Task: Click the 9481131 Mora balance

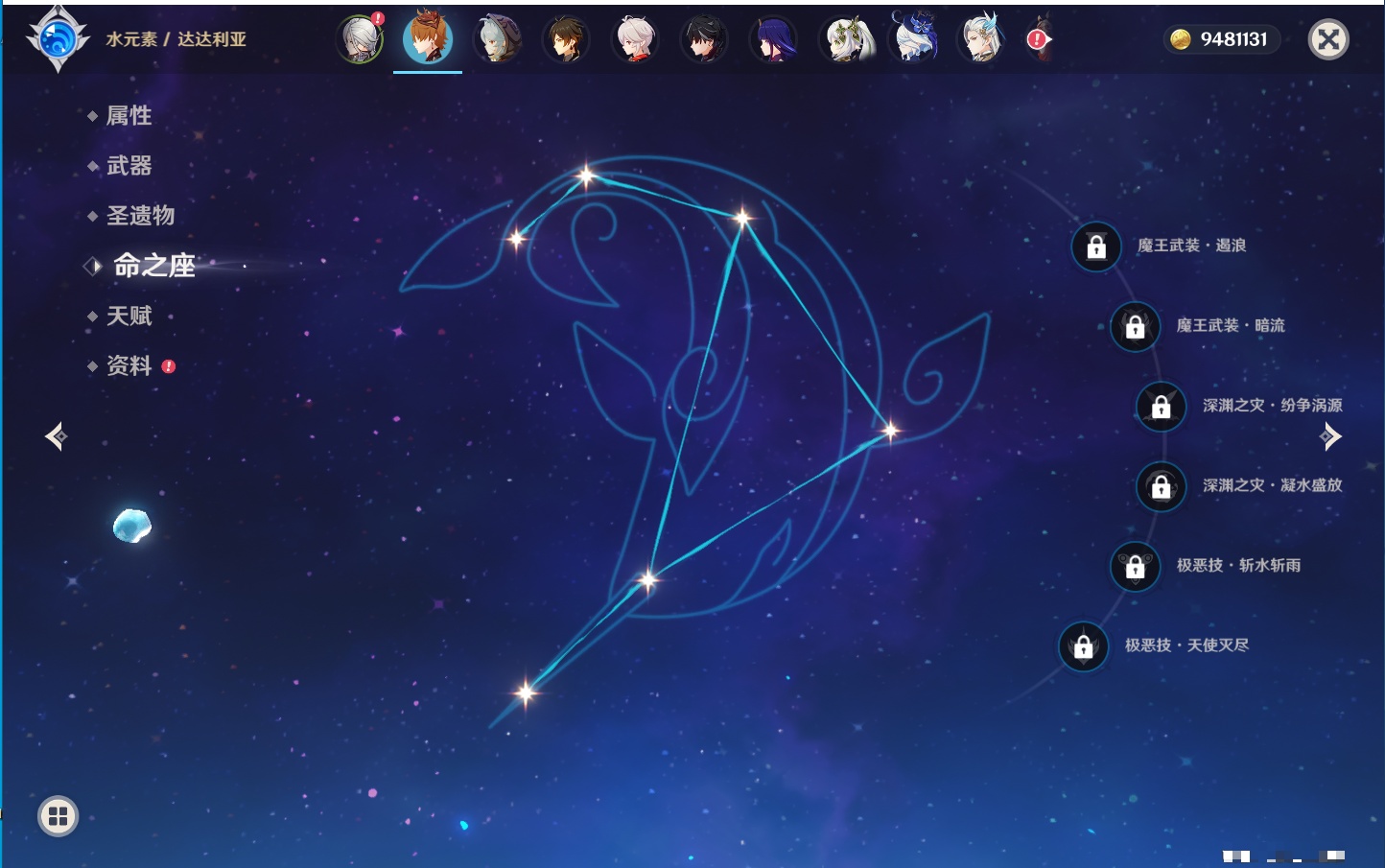Action: pos(1233,39)
